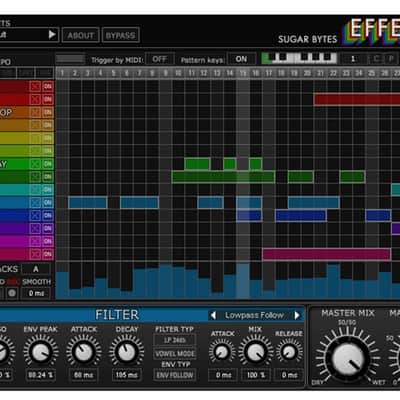This screenshot has height=400, width=400.
Task: Clear the dark green track via X icon
Action: coord(35,177)
